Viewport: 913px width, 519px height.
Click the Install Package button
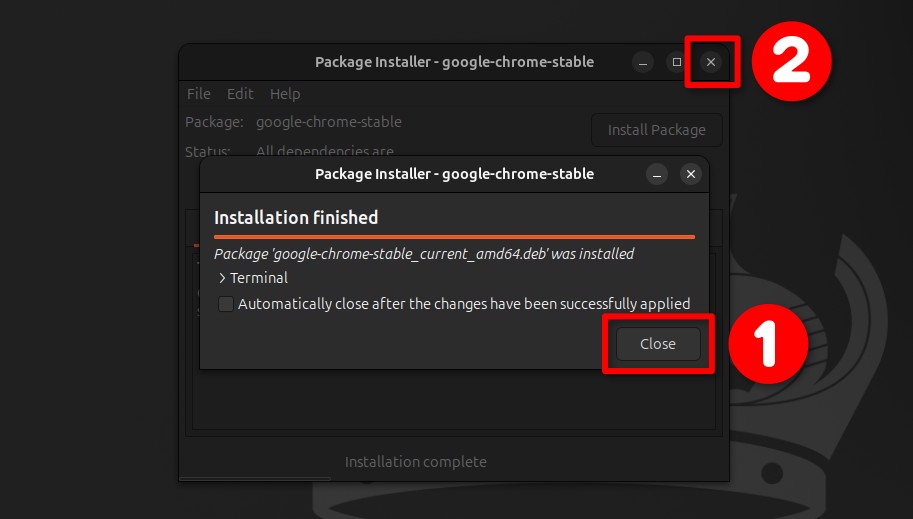pos(656,130)
